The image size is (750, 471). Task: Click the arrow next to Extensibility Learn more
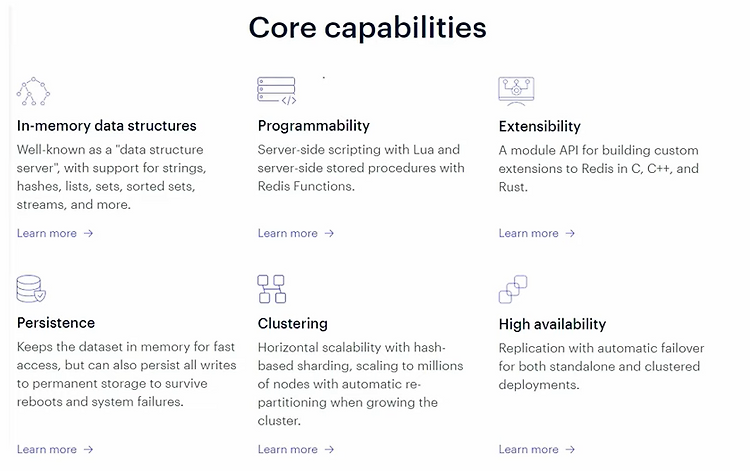570,233
